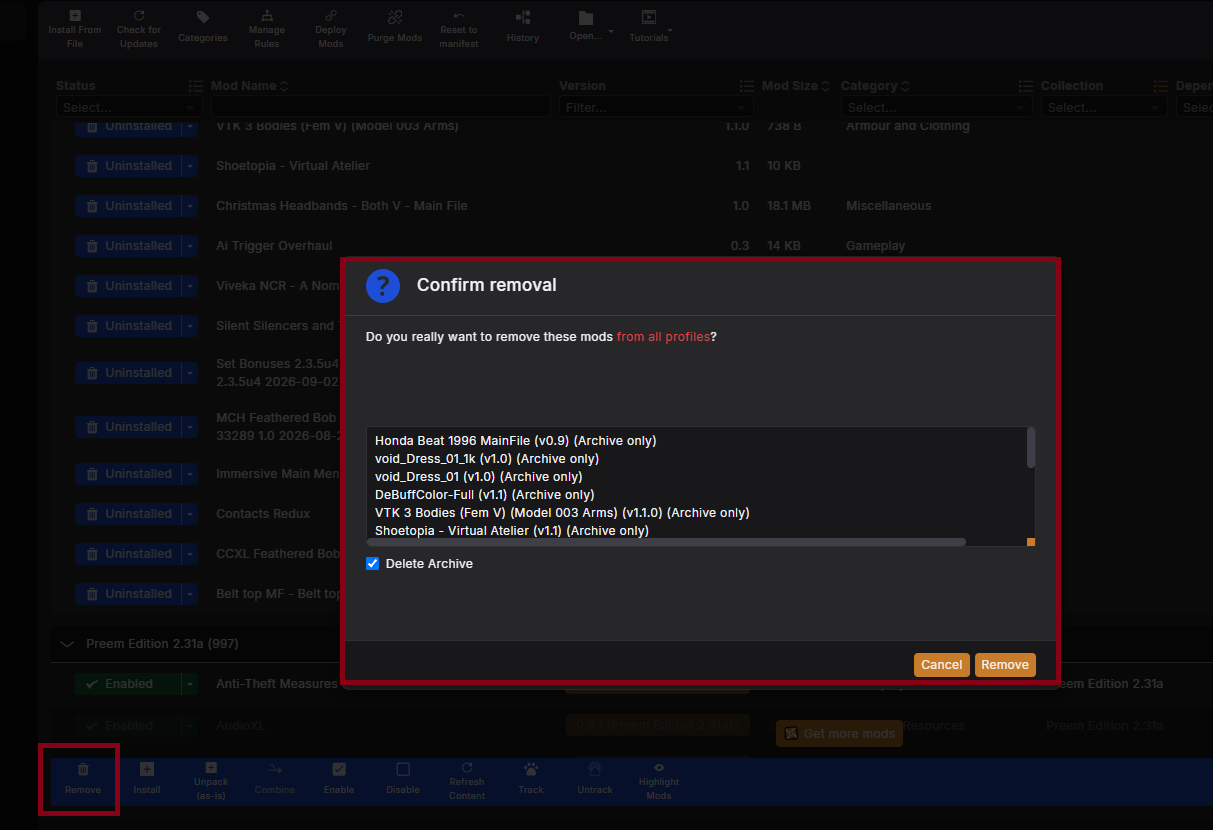This screenshot has width=1213, height=830.
Task: Click the mod list vertical scrollbar in dialog
Action: click(x=1031, y=447)
